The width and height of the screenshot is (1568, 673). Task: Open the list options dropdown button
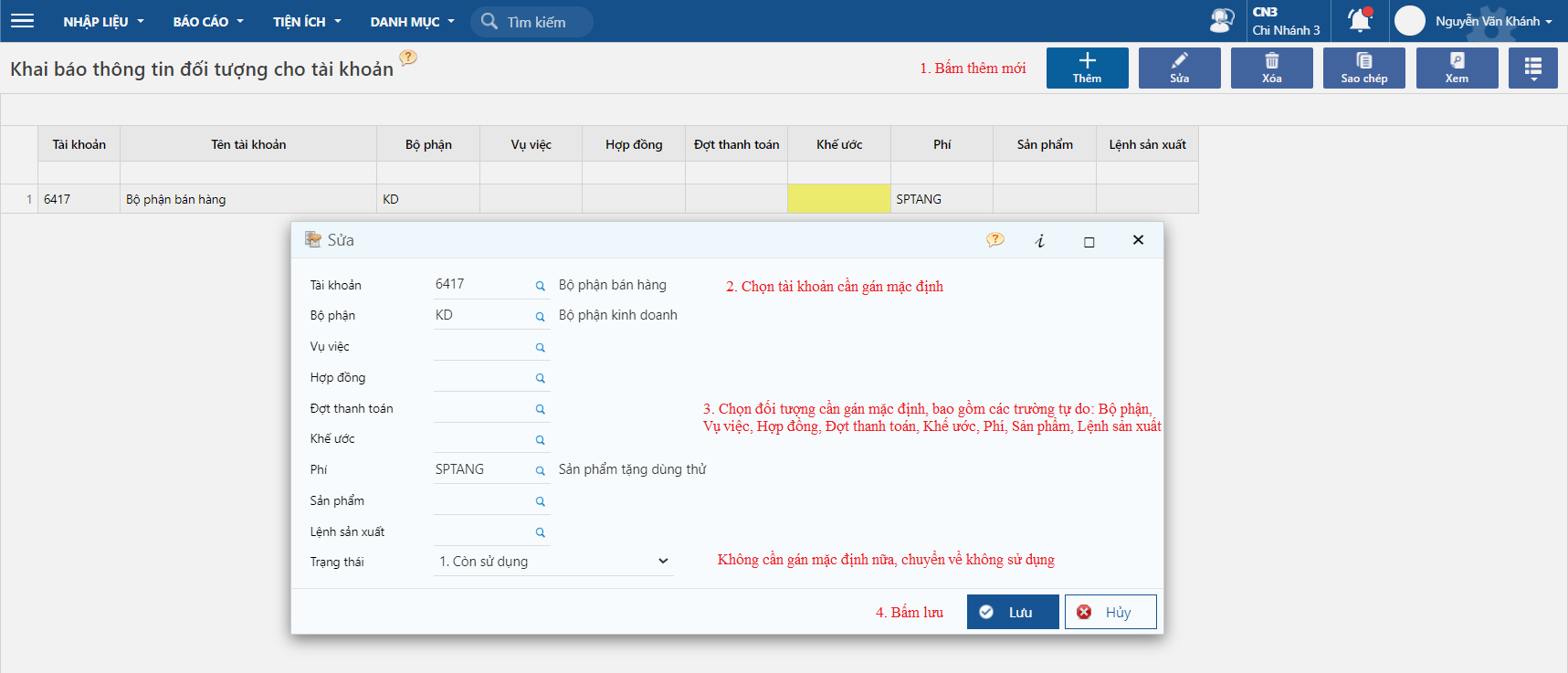point(1532,68)
